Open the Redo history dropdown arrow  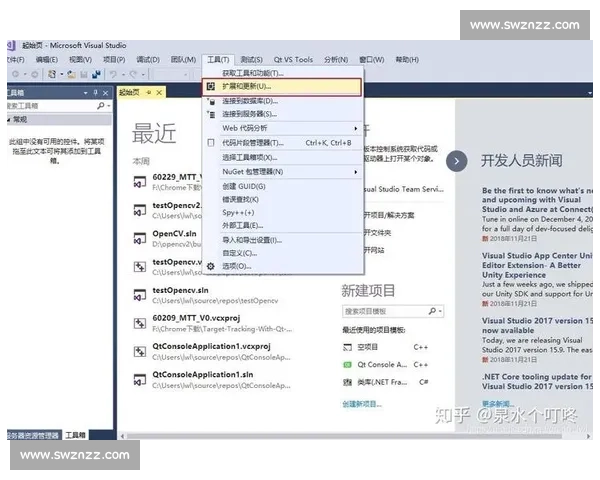pos(143,74)
